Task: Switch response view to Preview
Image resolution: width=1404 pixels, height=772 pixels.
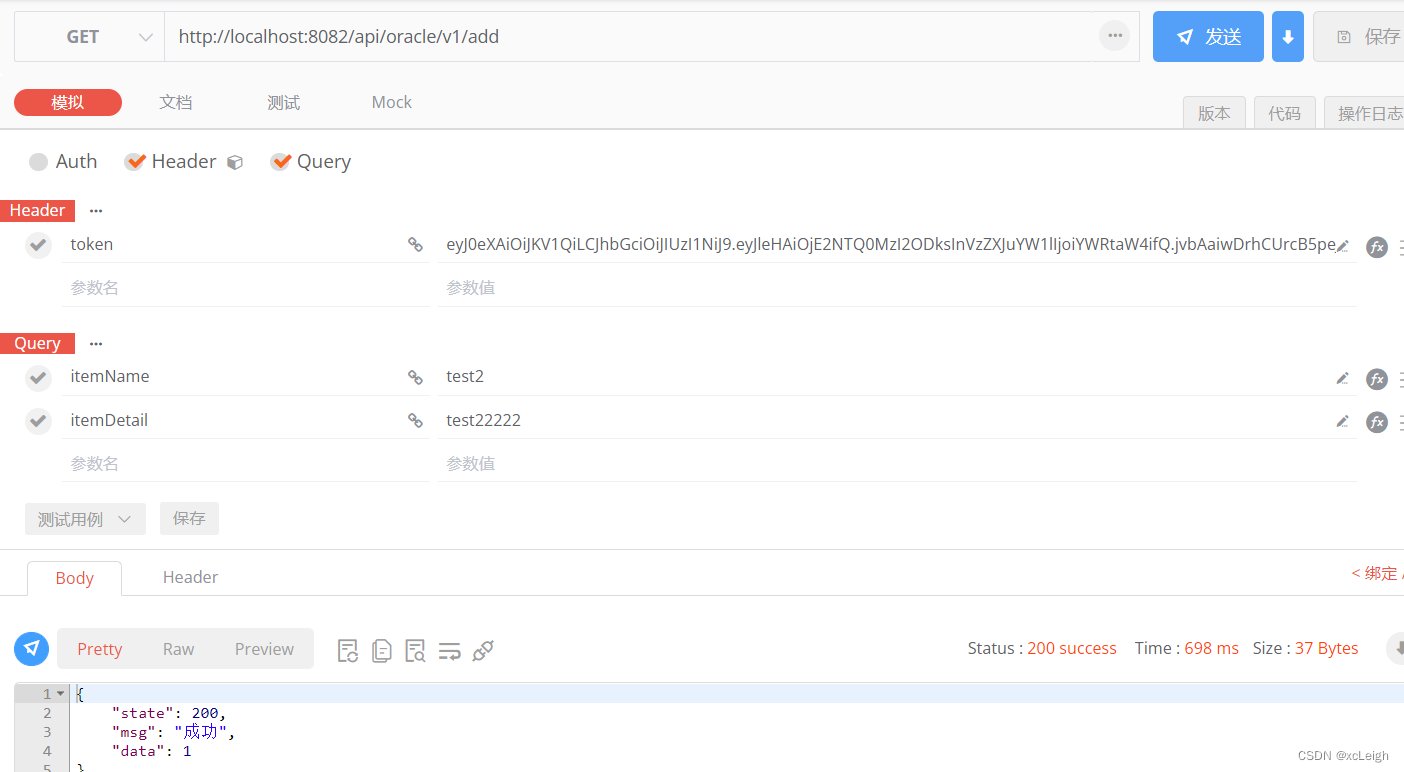Action: [x=264, y=649]
